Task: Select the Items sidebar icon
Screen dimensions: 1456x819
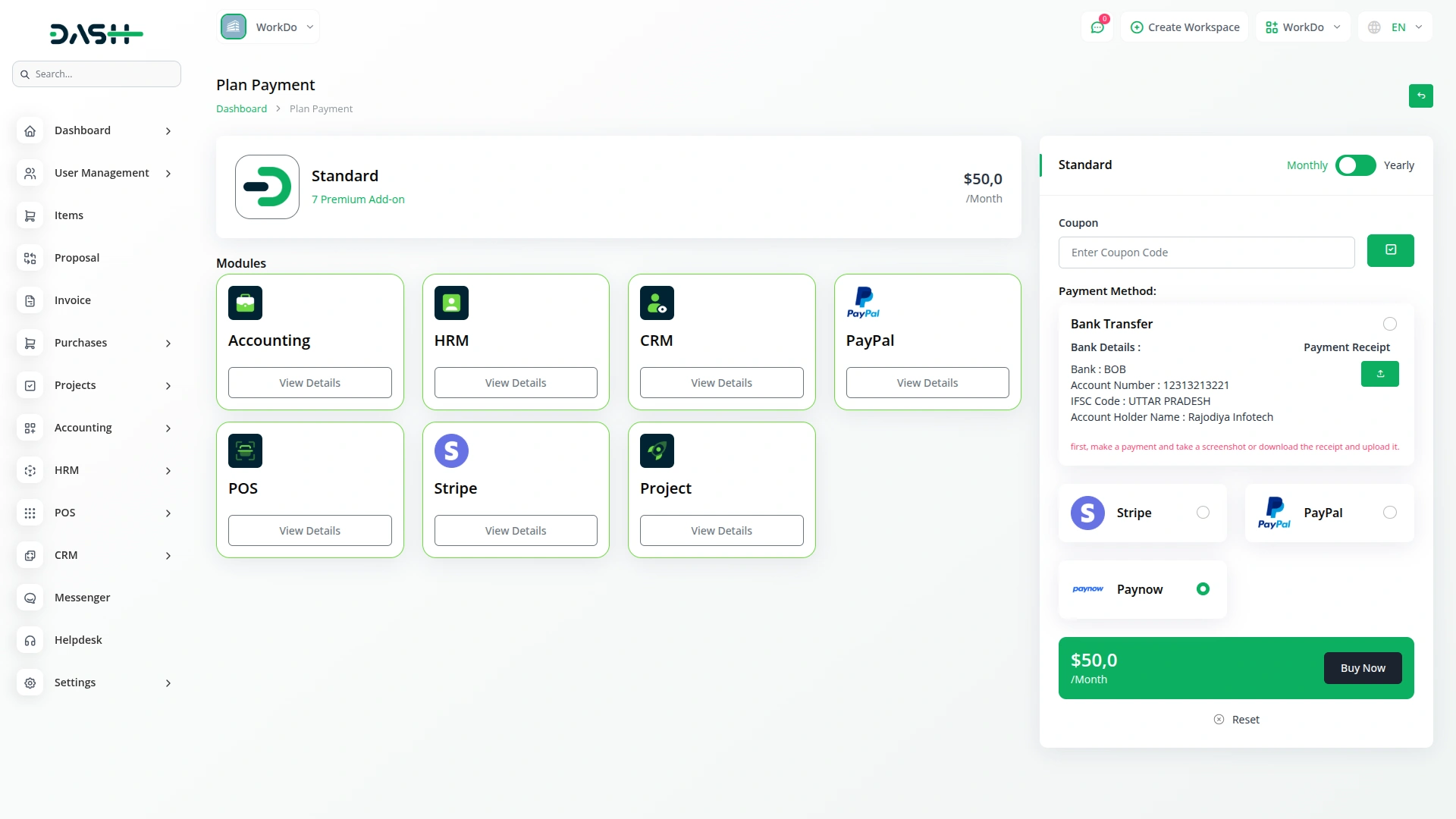Action: 30,215
